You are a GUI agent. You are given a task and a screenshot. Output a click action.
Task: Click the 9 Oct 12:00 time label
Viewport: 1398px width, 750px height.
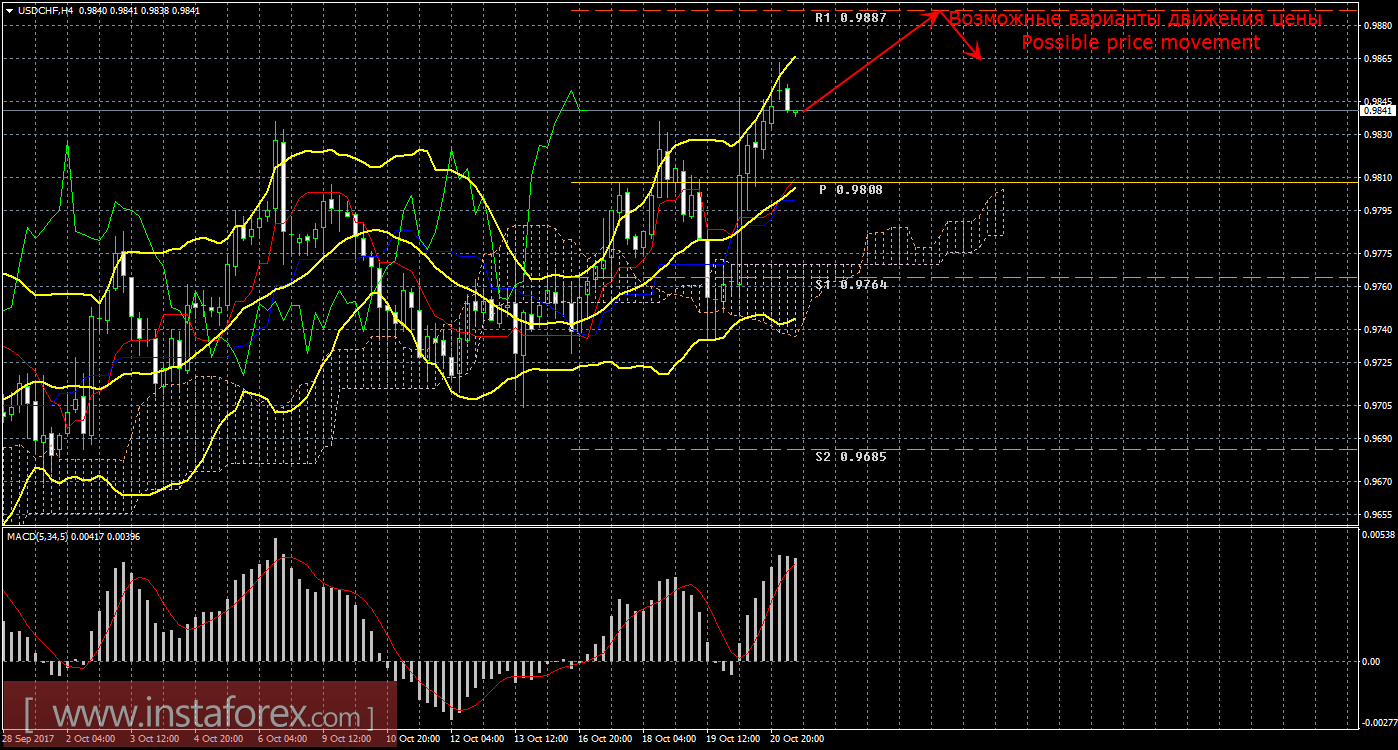point(347,739)
